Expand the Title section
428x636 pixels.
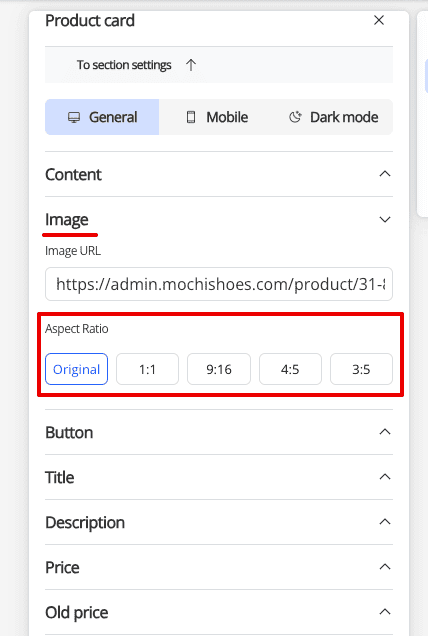219,477
